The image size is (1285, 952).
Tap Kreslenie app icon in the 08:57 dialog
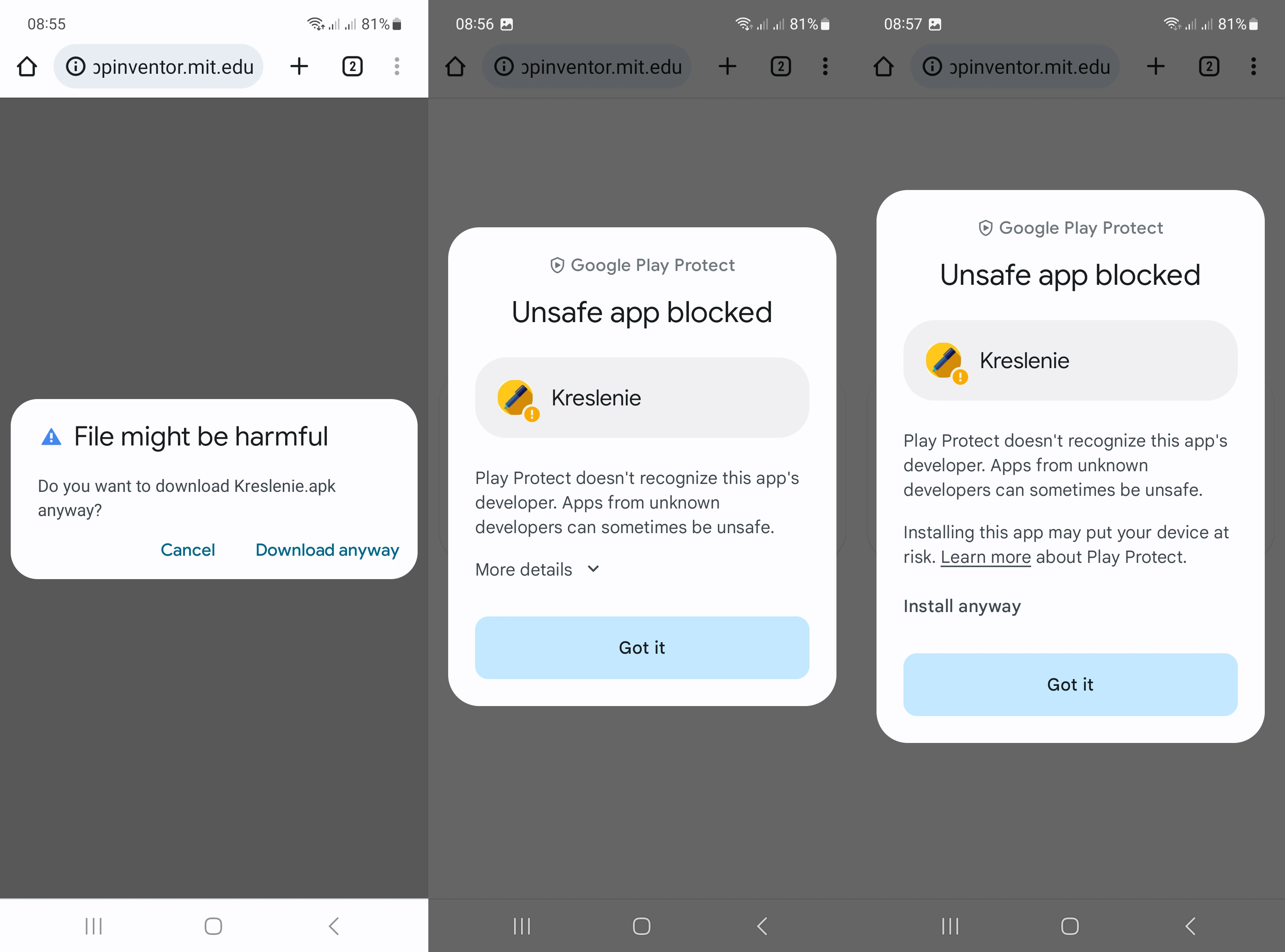tap(946, 363)
